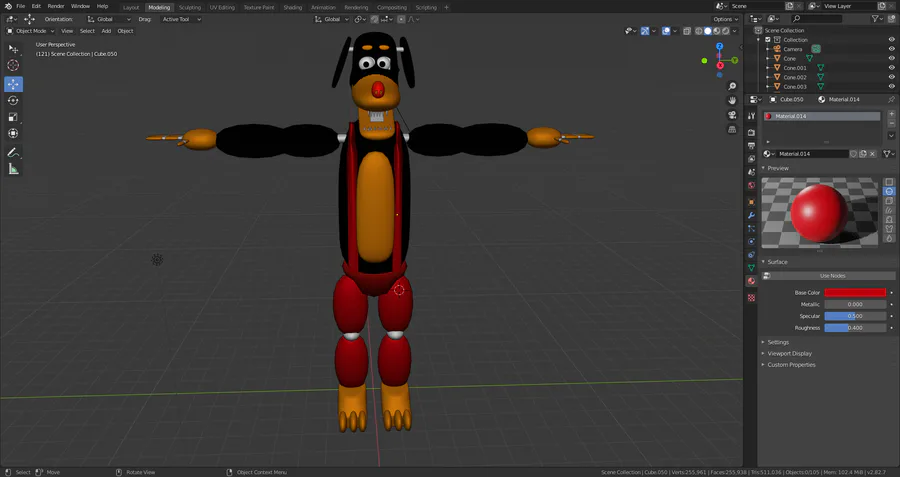Open the Output properties tab
Viewport: 900px width, 477px height.
tap(751, 146)
